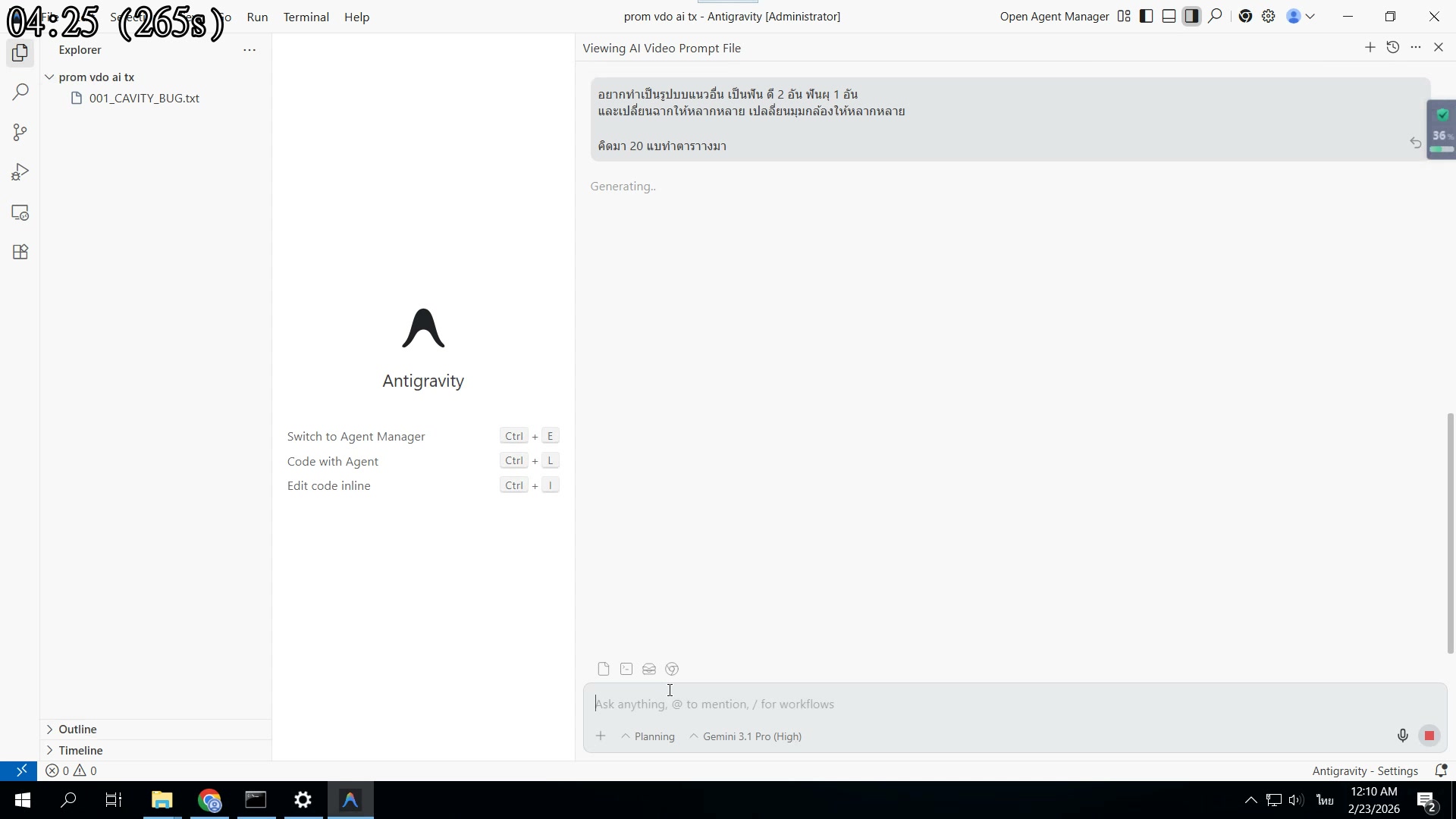Stop generation with red stop button
The image size is (1456, 819).
click(x=1429, y=736)
